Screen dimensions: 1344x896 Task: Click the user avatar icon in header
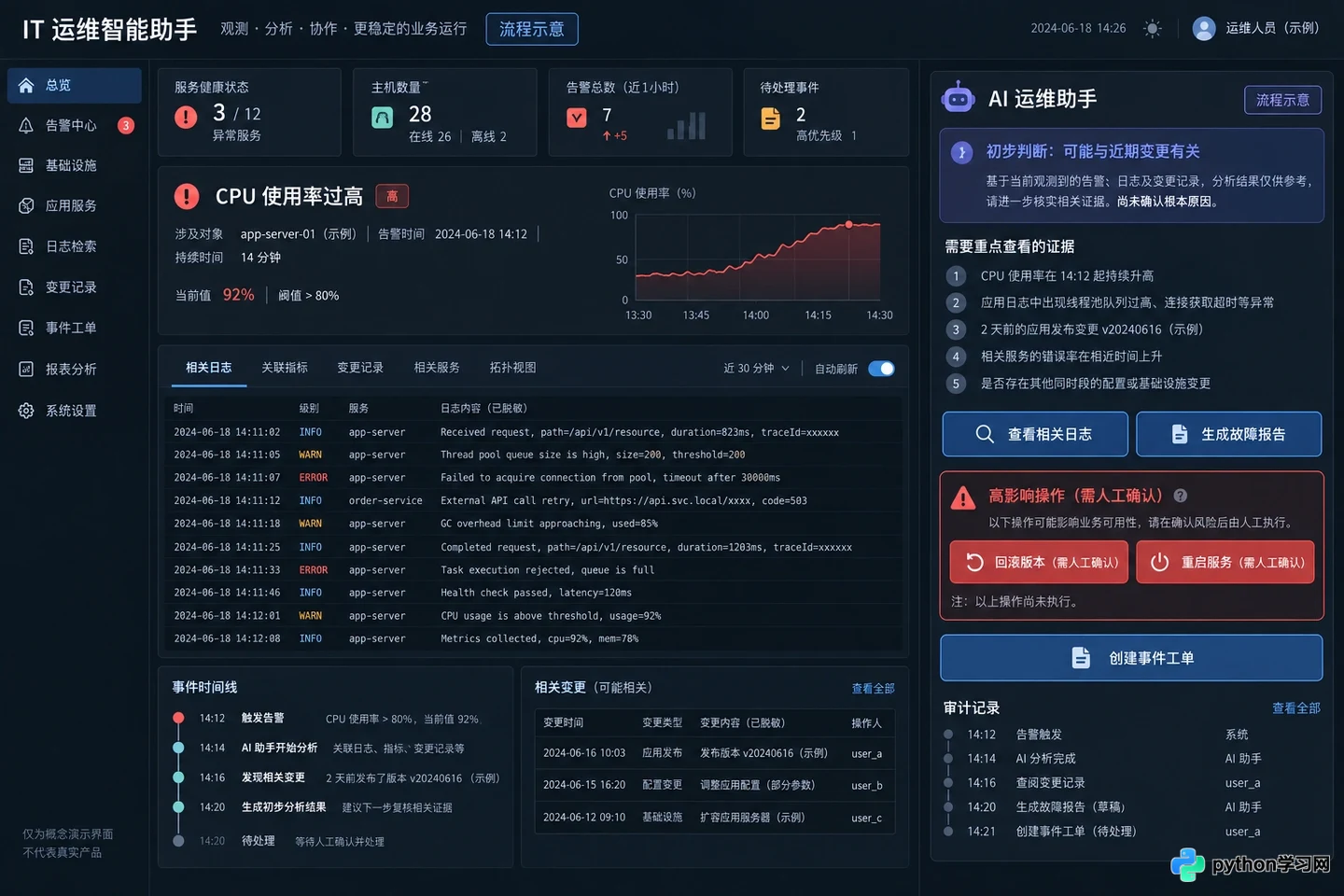click(1204, 28)
